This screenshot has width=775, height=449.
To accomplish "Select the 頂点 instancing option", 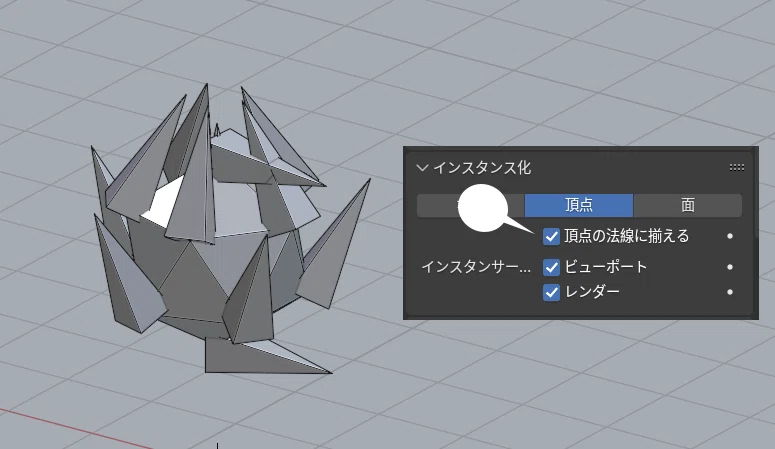I will click(579, 205).
